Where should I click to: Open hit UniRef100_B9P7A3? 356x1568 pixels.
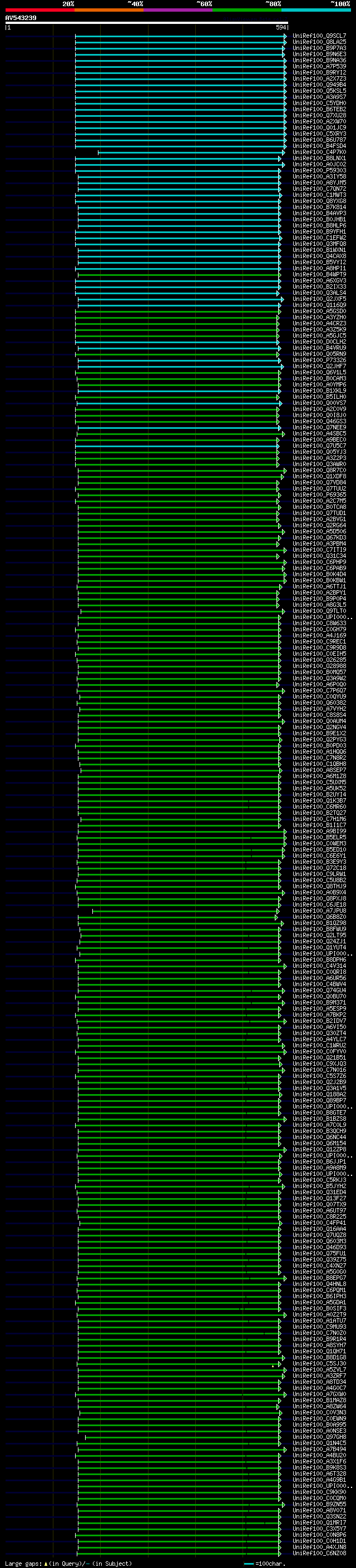(319, 48)
